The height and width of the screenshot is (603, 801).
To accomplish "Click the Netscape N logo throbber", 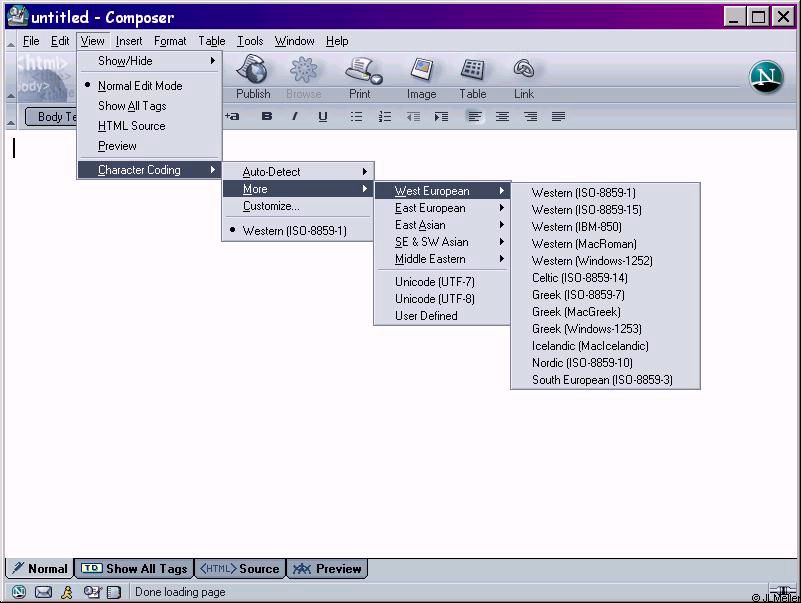I will pos(766,77).
